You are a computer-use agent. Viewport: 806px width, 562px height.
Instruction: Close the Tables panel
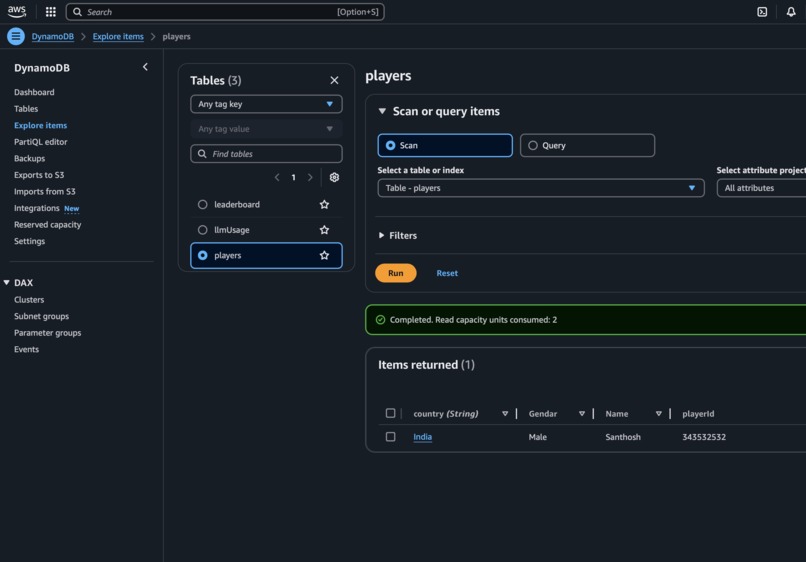[x=334, y=80]
